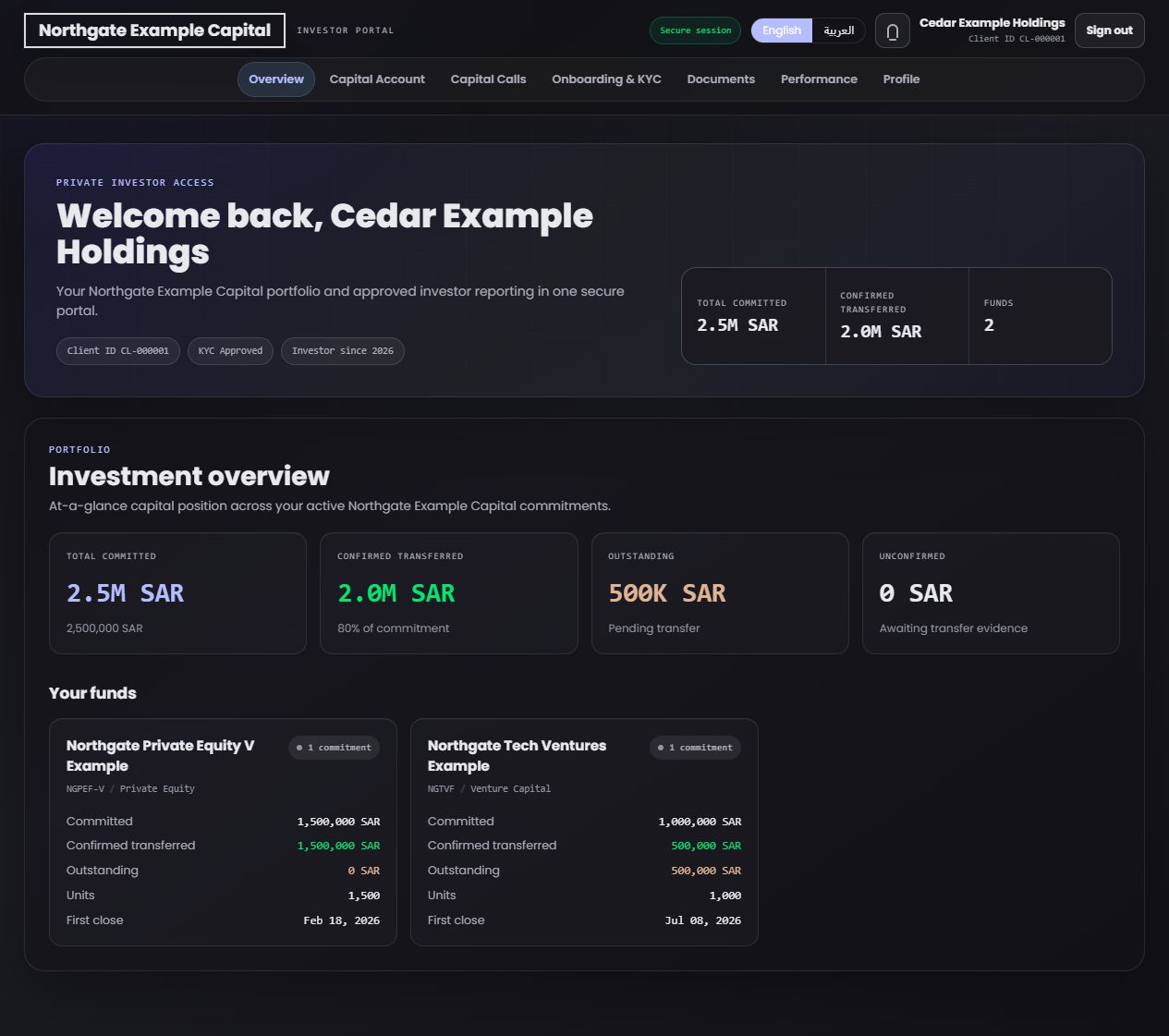This screenshot has height=1036, width=1169.
Task: Select Tech Ventures Confirmed transferred 500,000 SAR
Action: [706, 846]
